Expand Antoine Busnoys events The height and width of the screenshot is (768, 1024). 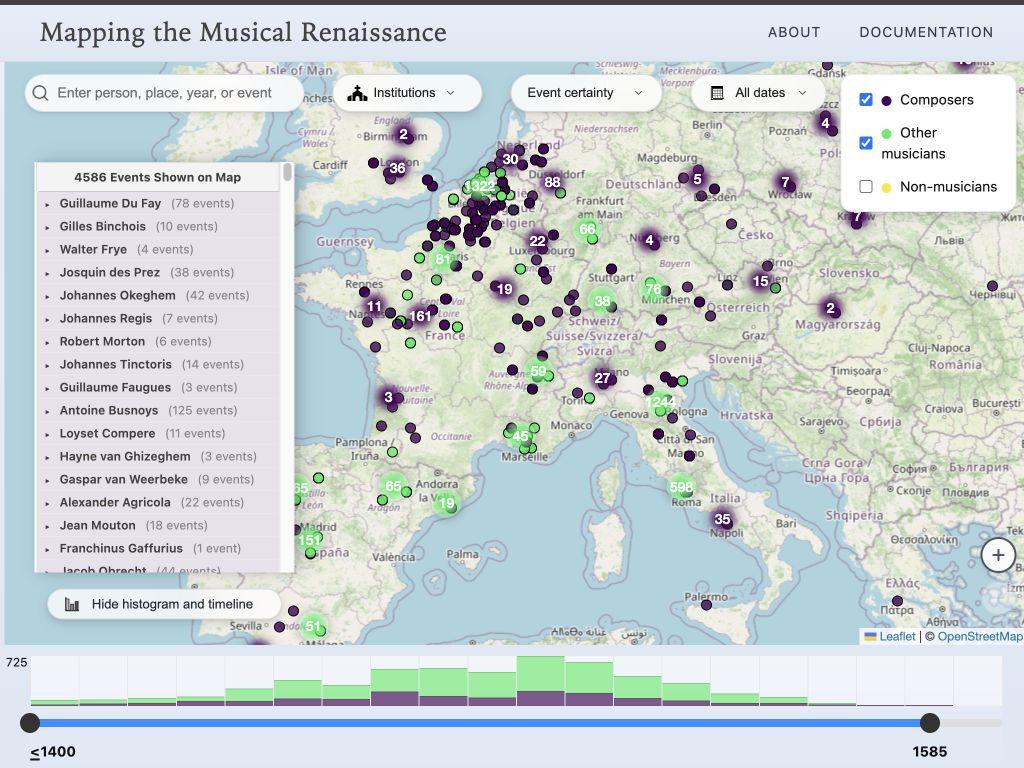point(47,411)
